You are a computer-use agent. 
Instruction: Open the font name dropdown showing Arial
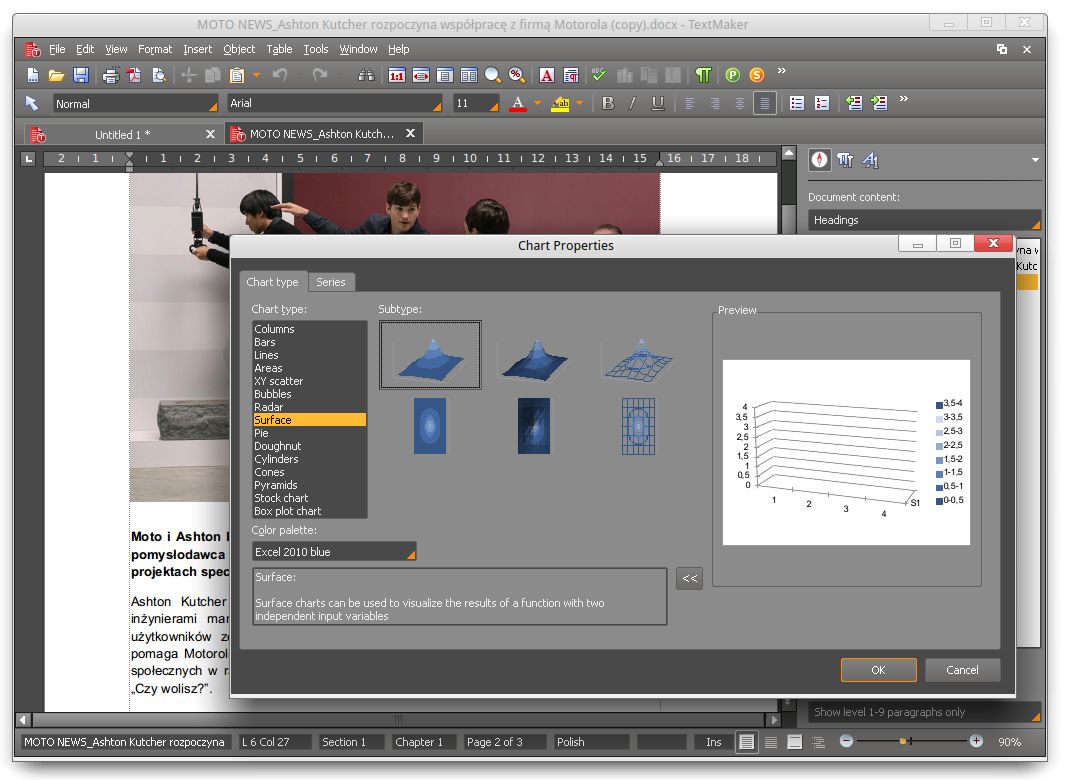coord(435,103)
